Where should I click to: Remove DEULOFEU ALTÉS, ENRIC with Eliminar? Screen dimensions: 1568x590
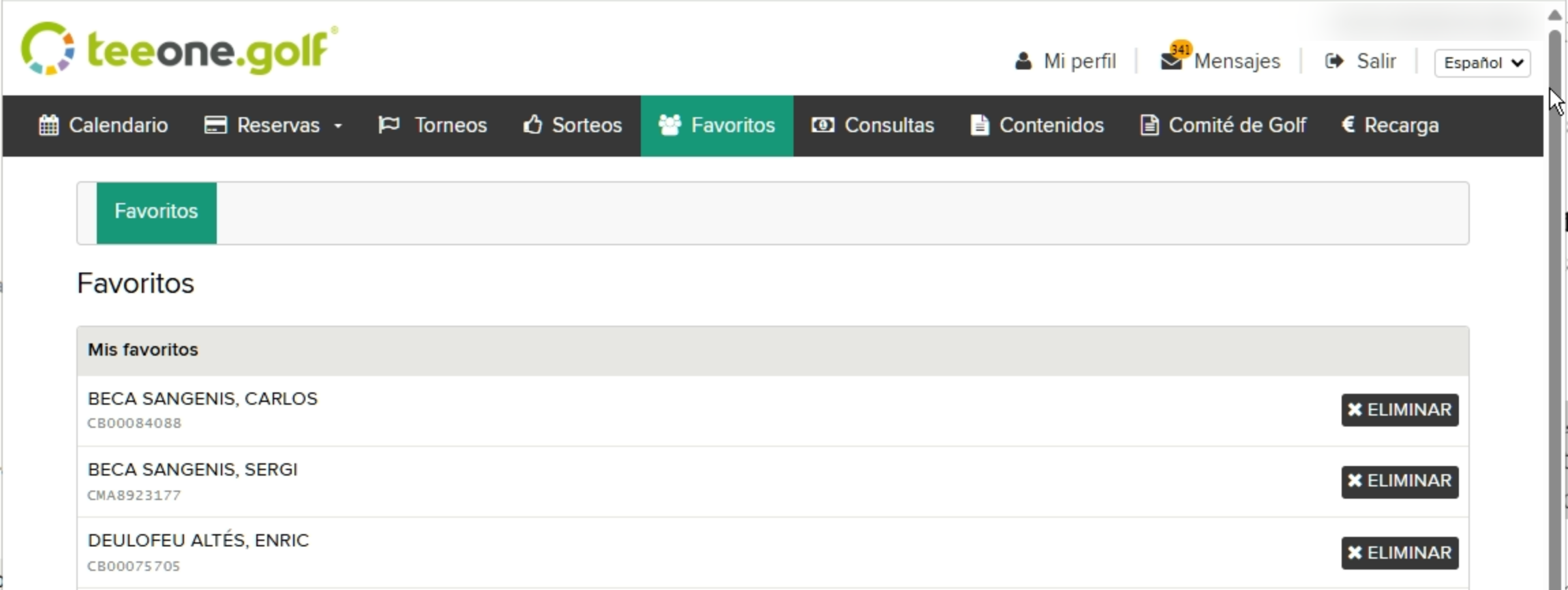tap(1400, 553)
